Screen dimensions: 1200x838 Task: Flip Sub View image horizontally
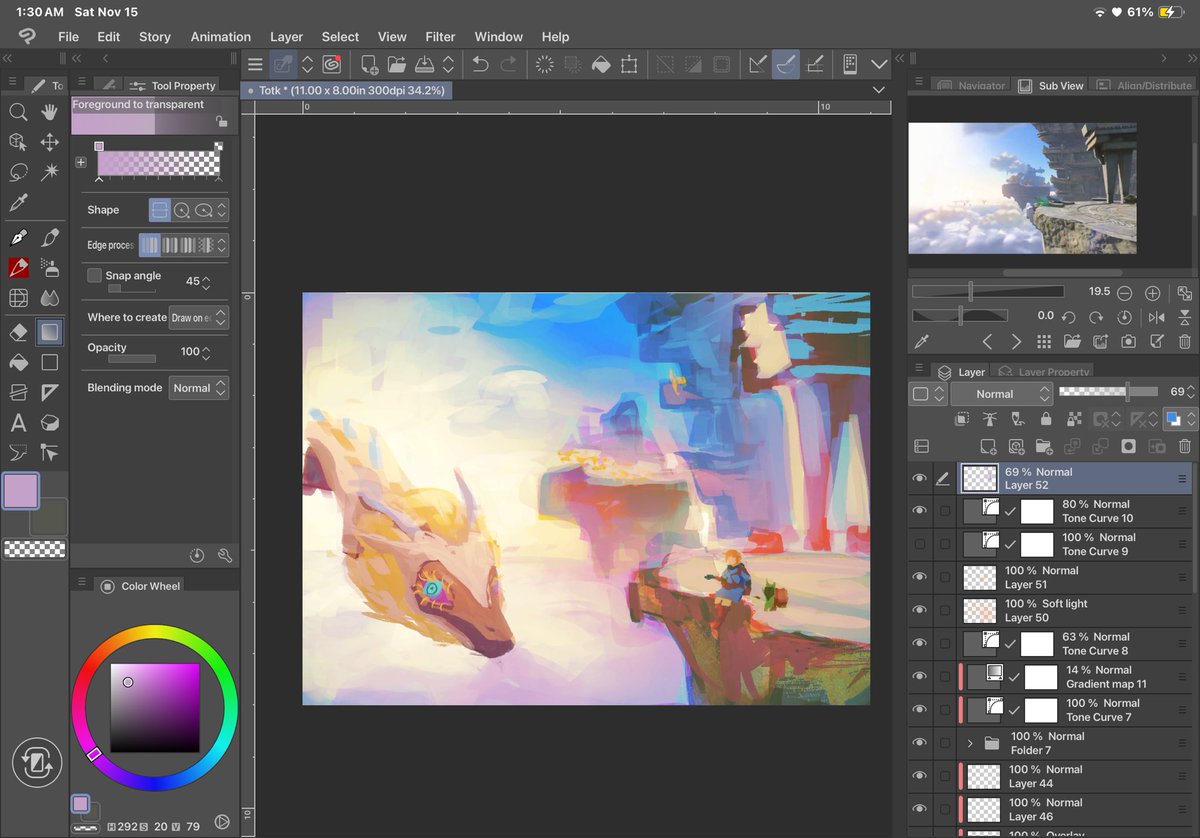point(1157,316)
